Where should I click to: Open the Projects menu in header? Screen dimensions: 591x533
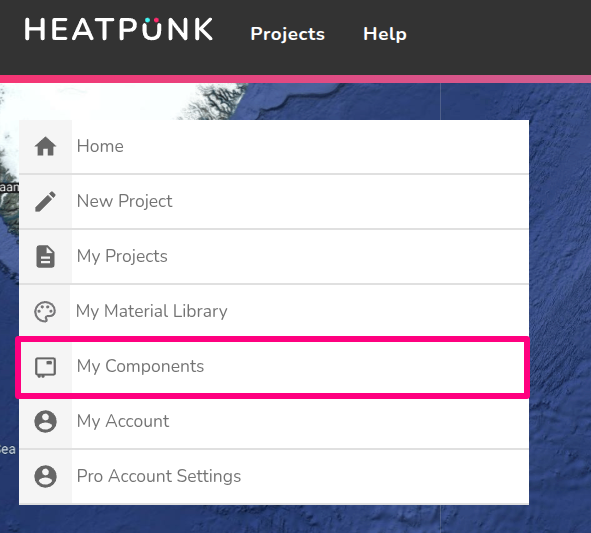point(288,34)
